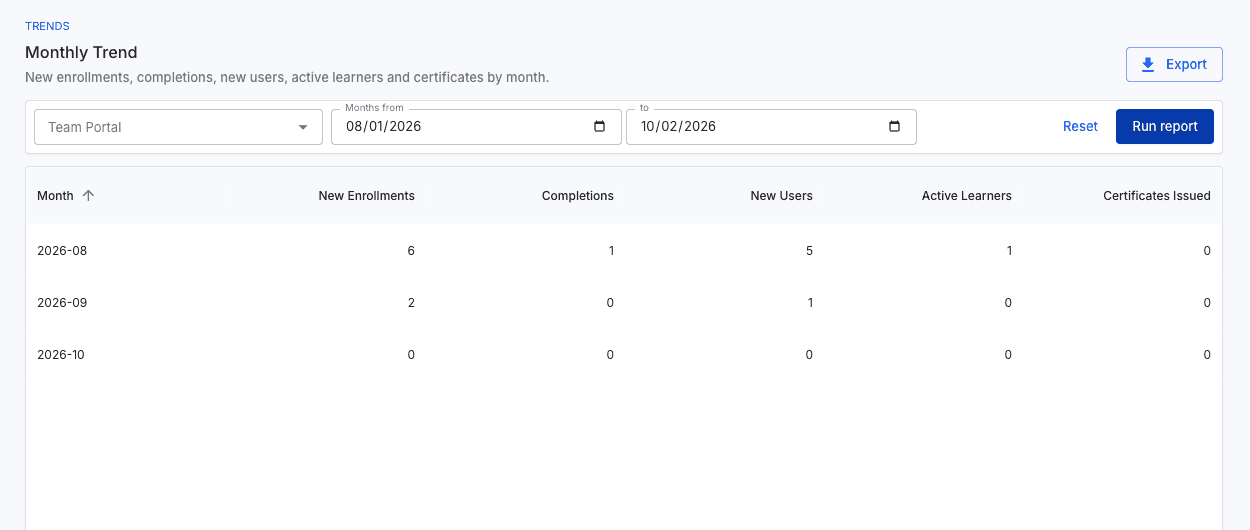Viewport: 1250px width, 530px height.
Task: Open the Team Portal selector field
Action: (178, 127)
